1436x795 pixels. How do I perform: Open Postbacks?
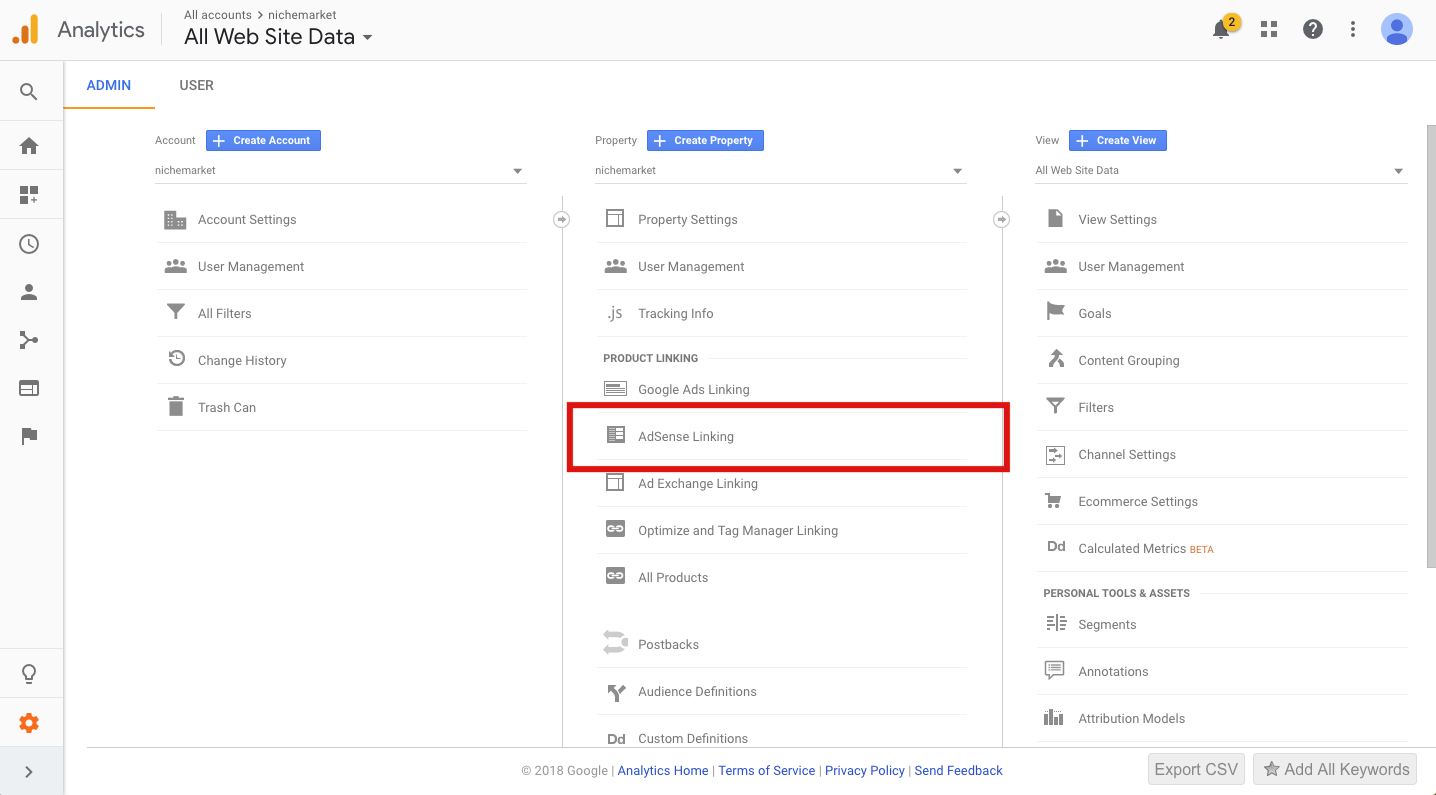(781, 644)
